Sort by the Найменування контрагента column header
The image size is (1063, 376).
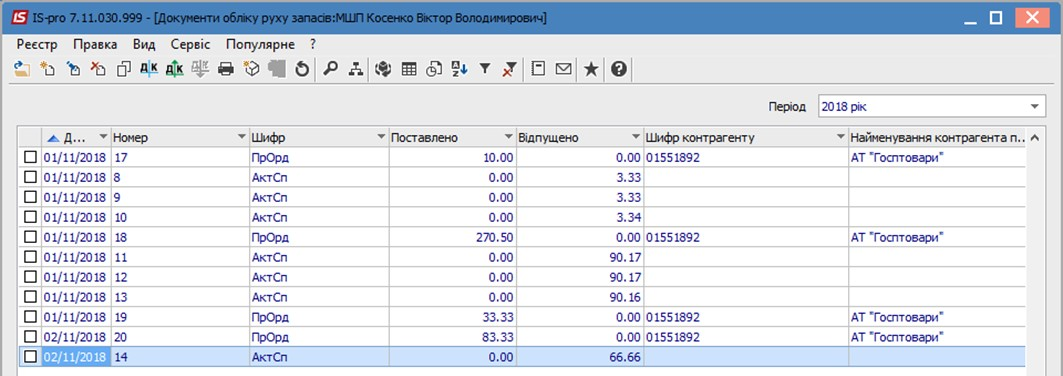pos(938,138)
